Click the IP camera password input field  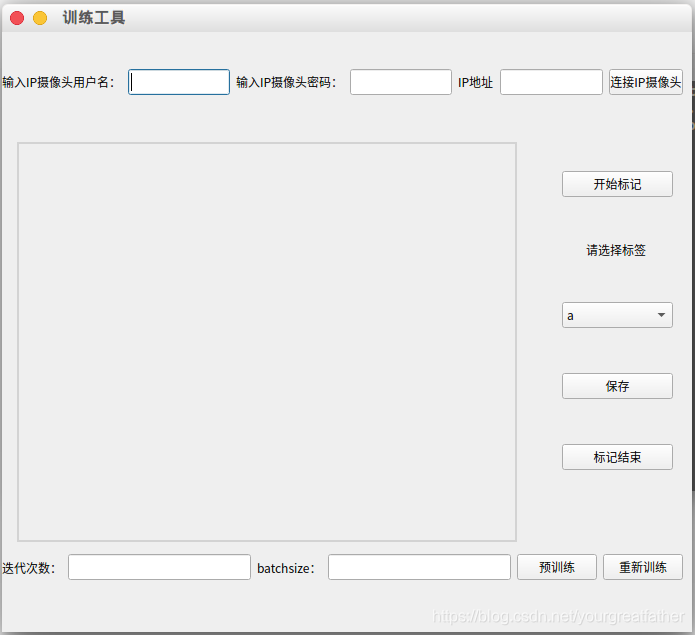[x=401, y=82]
